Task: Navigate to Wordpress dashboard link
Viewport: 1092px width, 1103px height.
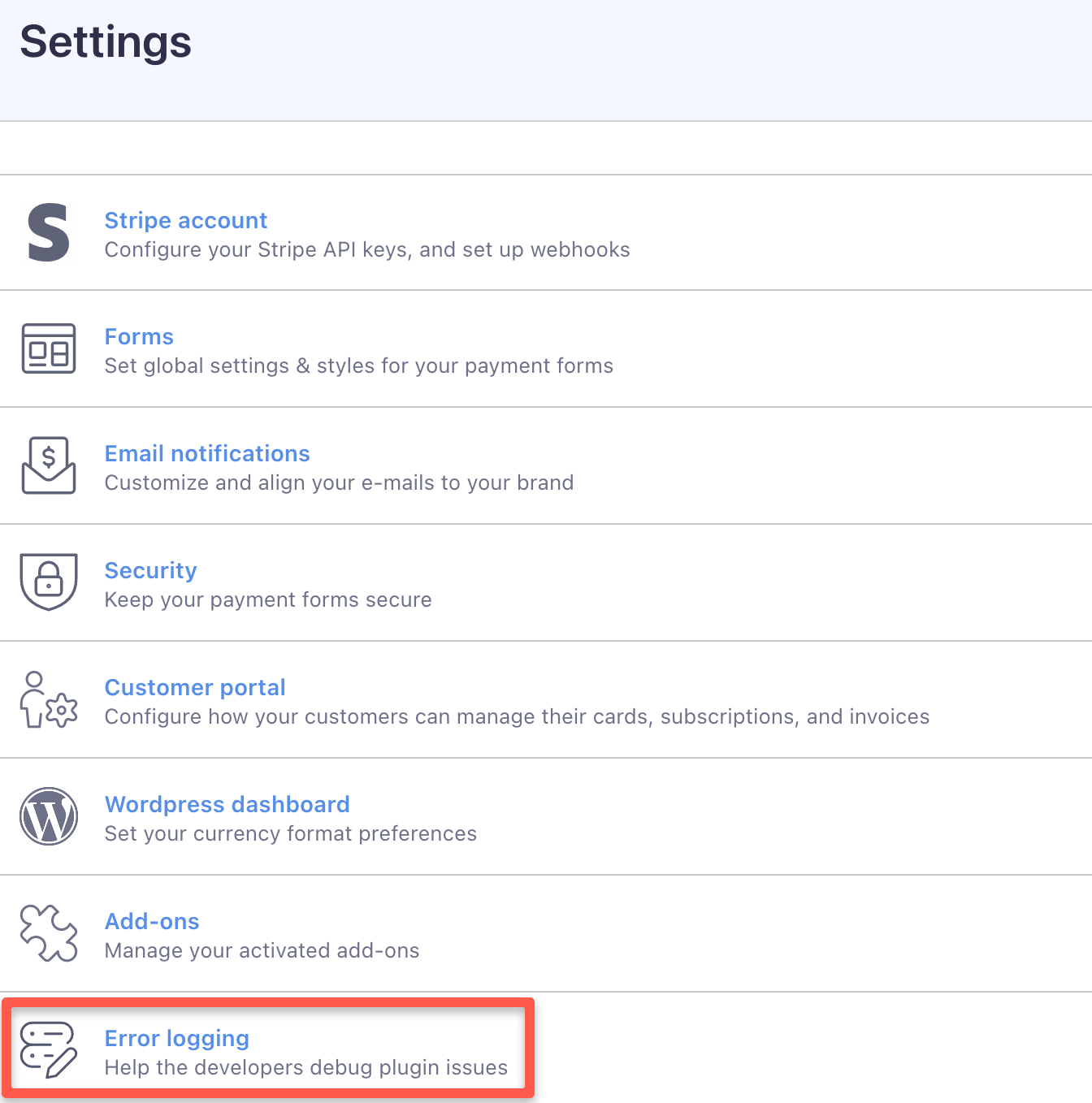Action: [227, 804]
